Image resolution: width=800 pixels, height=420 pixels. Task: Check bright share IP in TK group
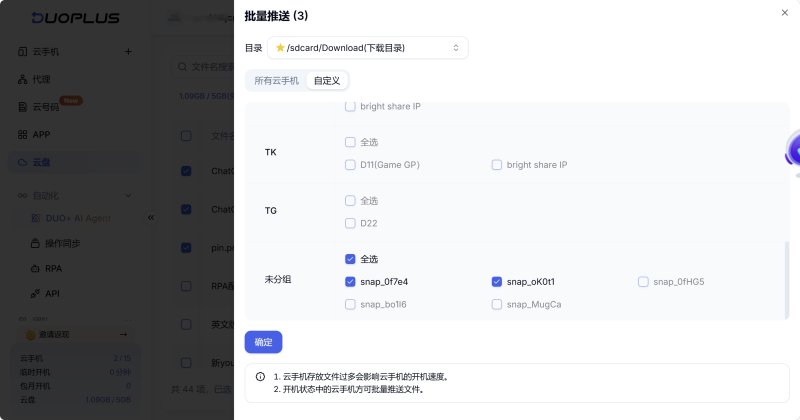(x=496, y=165)
